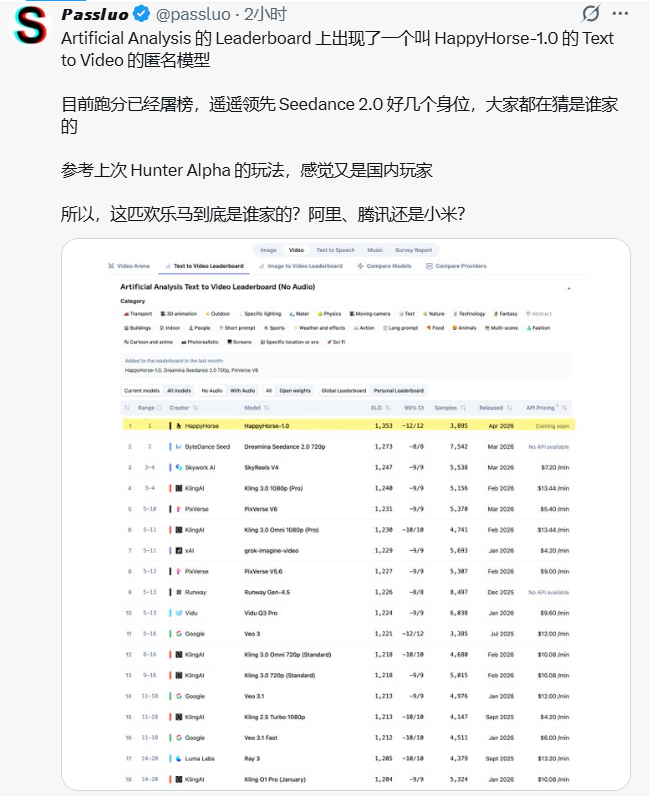Switch to Text to Speech tab
The height and width of the screenshot is (796, 654).
335,250
